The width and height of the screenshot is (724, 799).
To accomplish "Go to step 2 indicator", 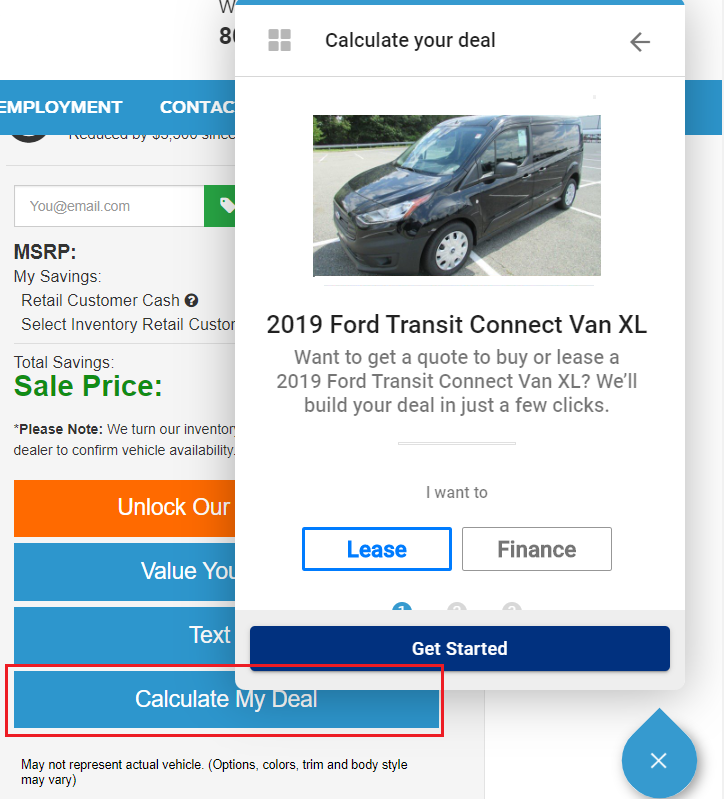I will (x=457, y=606).
